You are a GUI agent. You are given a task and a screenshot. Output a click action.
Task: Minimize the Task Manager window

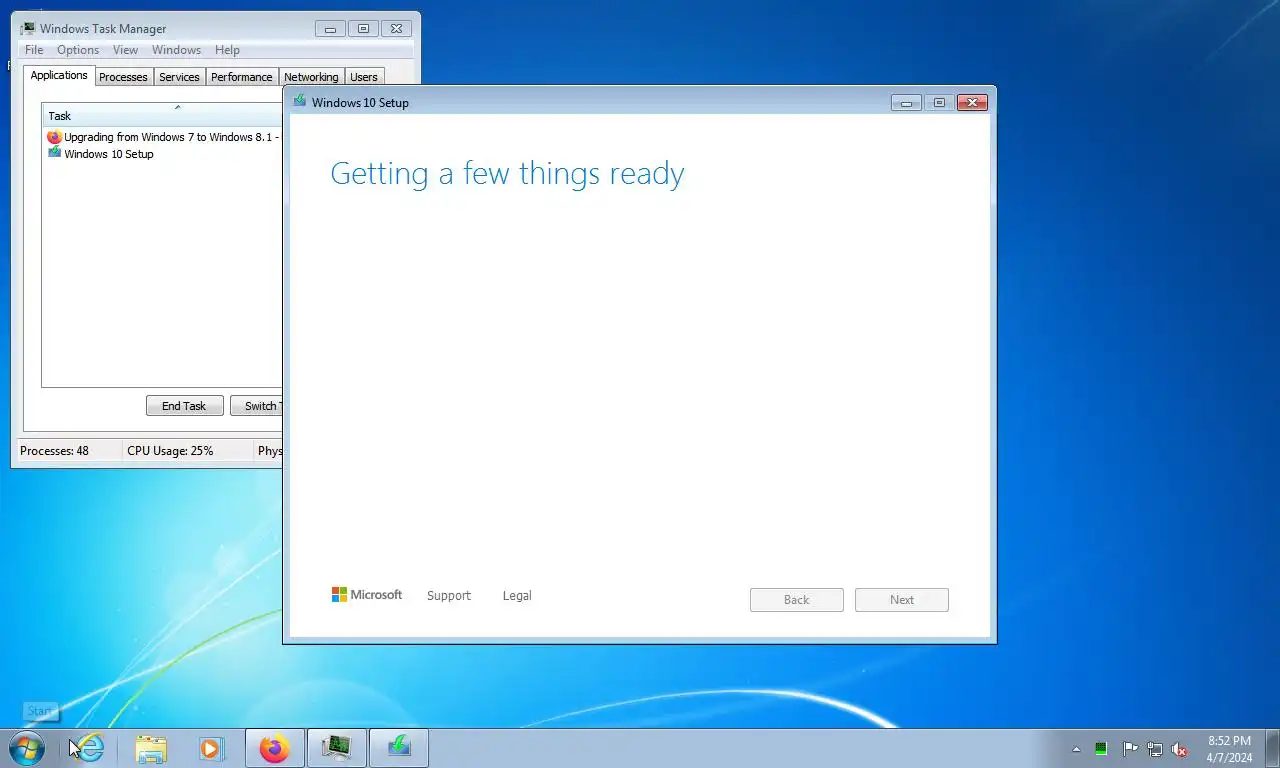point(330,29)
